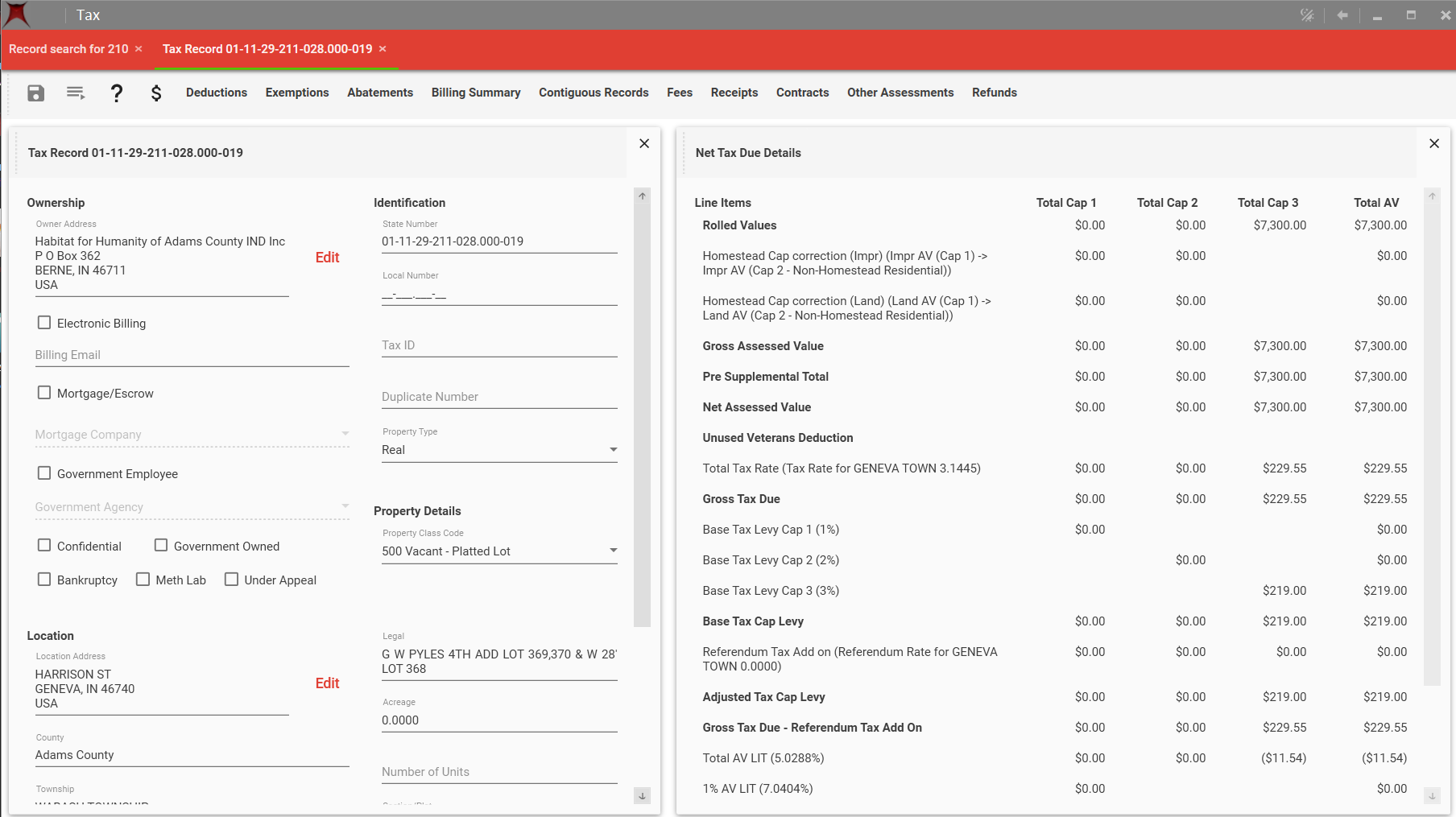The width and height of the screenshot is (1456, 817).
Task: Check the Mortgage/Escrow checkbox
Action: tap(44, 393)
